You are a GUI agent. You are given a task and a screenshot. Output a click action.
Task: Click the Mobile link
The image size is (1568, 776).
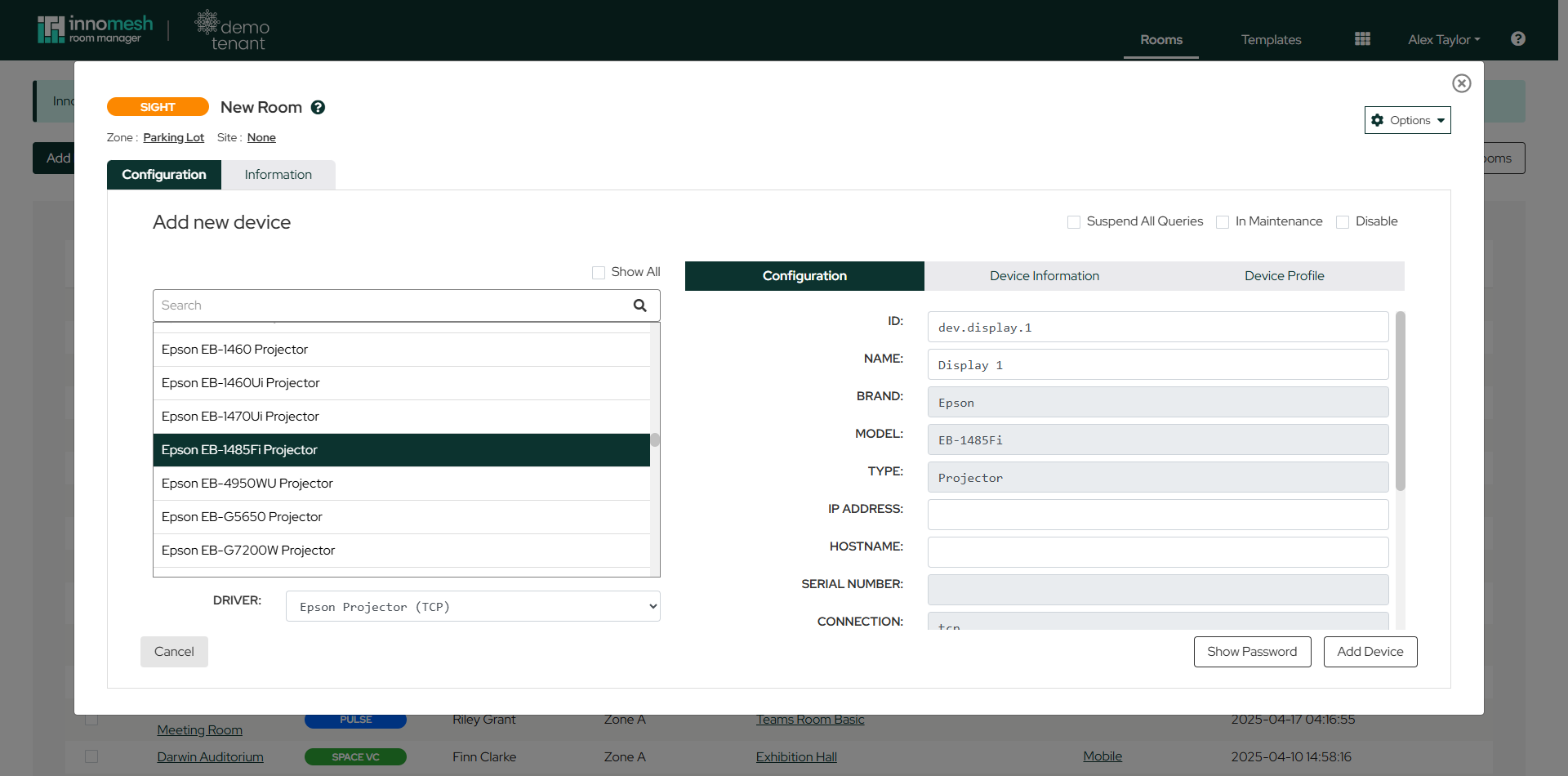(1102, 756)
